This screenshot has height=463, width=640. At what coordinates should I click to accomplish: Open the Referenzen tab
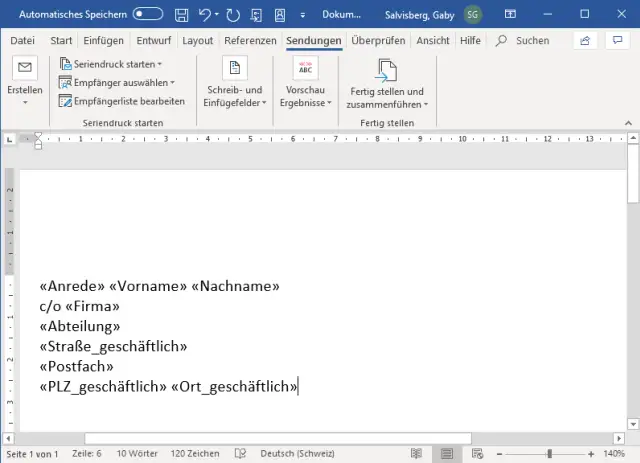[250, 40]
